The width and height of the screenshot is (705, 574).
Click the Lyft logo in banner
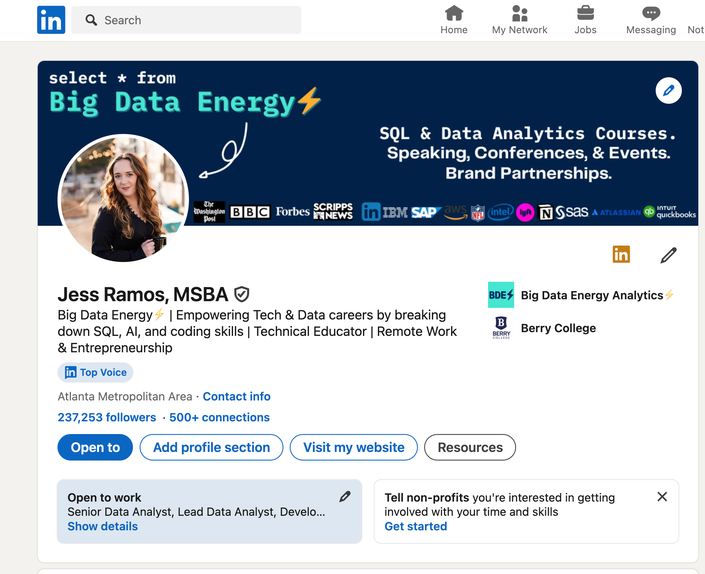click(x=525, y=213)
